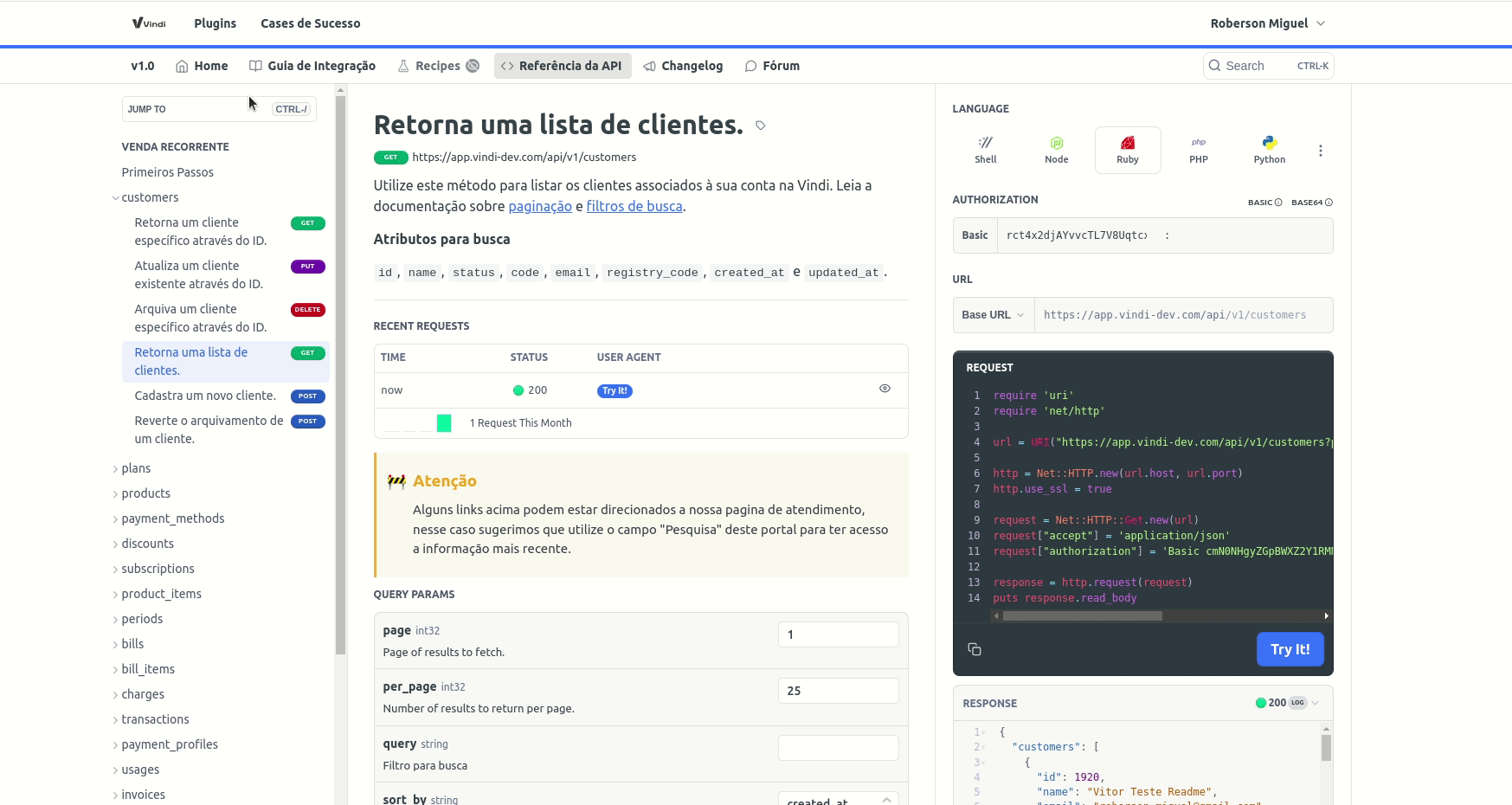Image resolution: width=1512 pixels, height=805 pixels.
Task: Expand the invoices section
Action: (x=116, y=795)
